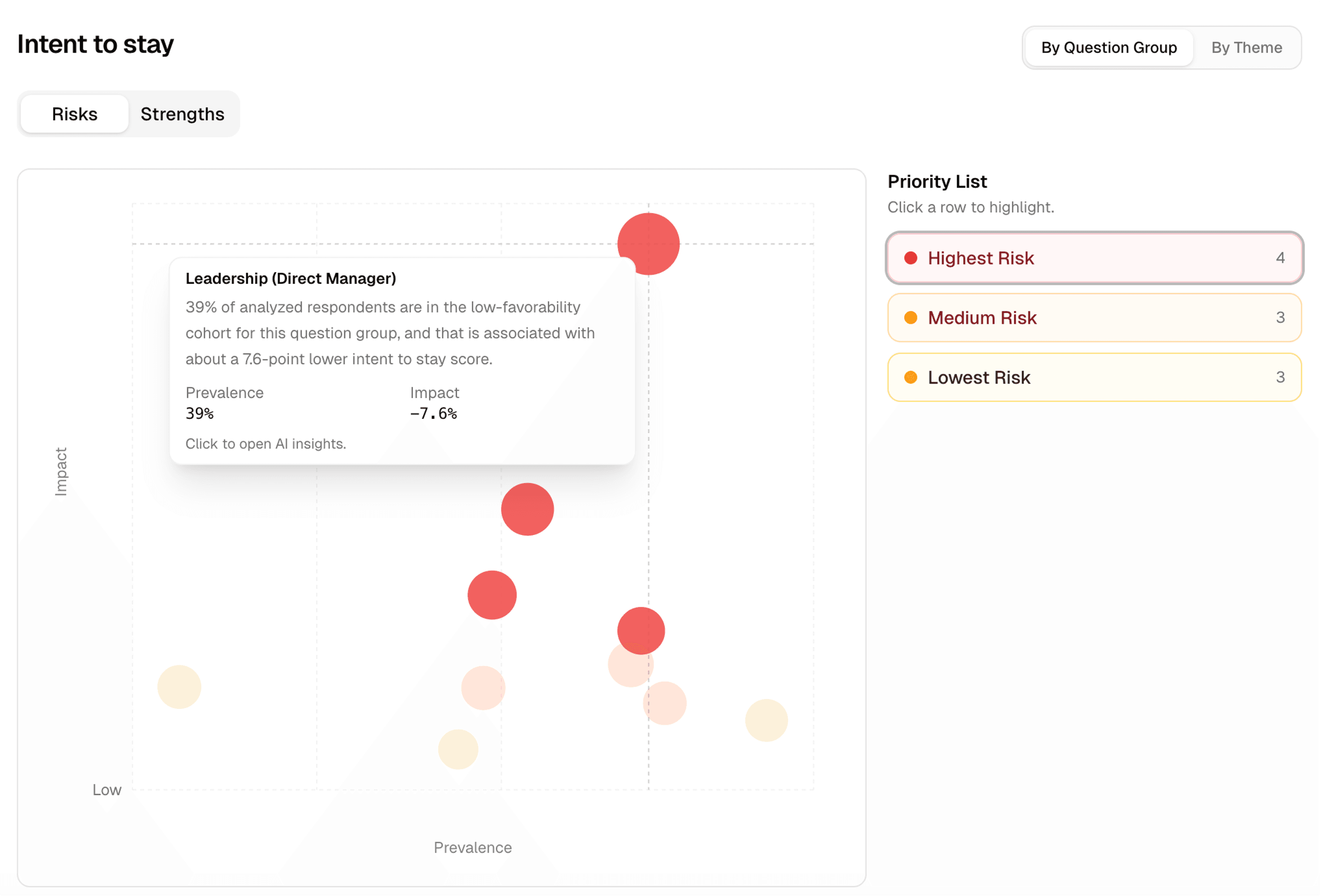The width and height of the screenshot is (1321, 896).
Task: Click the lowest yellow bubble on chart
Action: [x=458, y=749]
